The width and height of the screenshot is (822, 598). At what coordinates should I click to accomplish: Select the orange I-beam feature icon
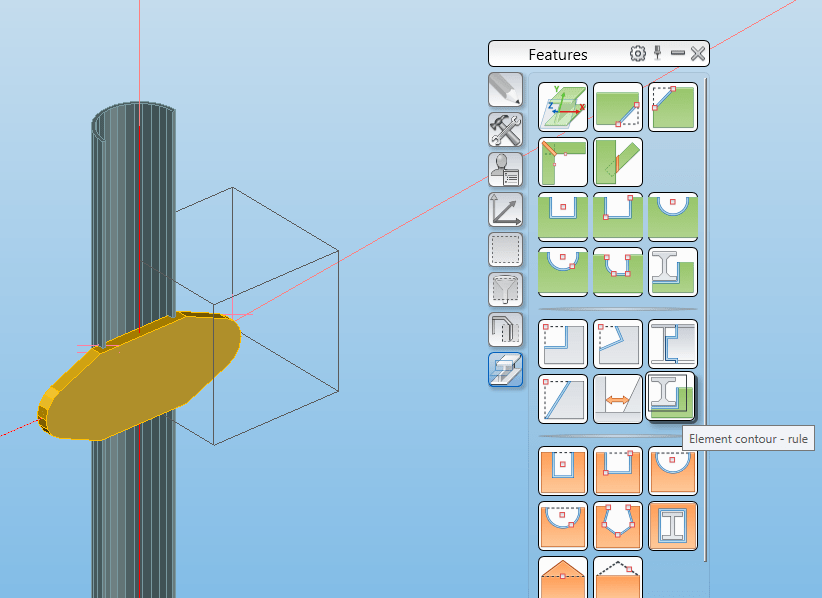tap(671, 526)
